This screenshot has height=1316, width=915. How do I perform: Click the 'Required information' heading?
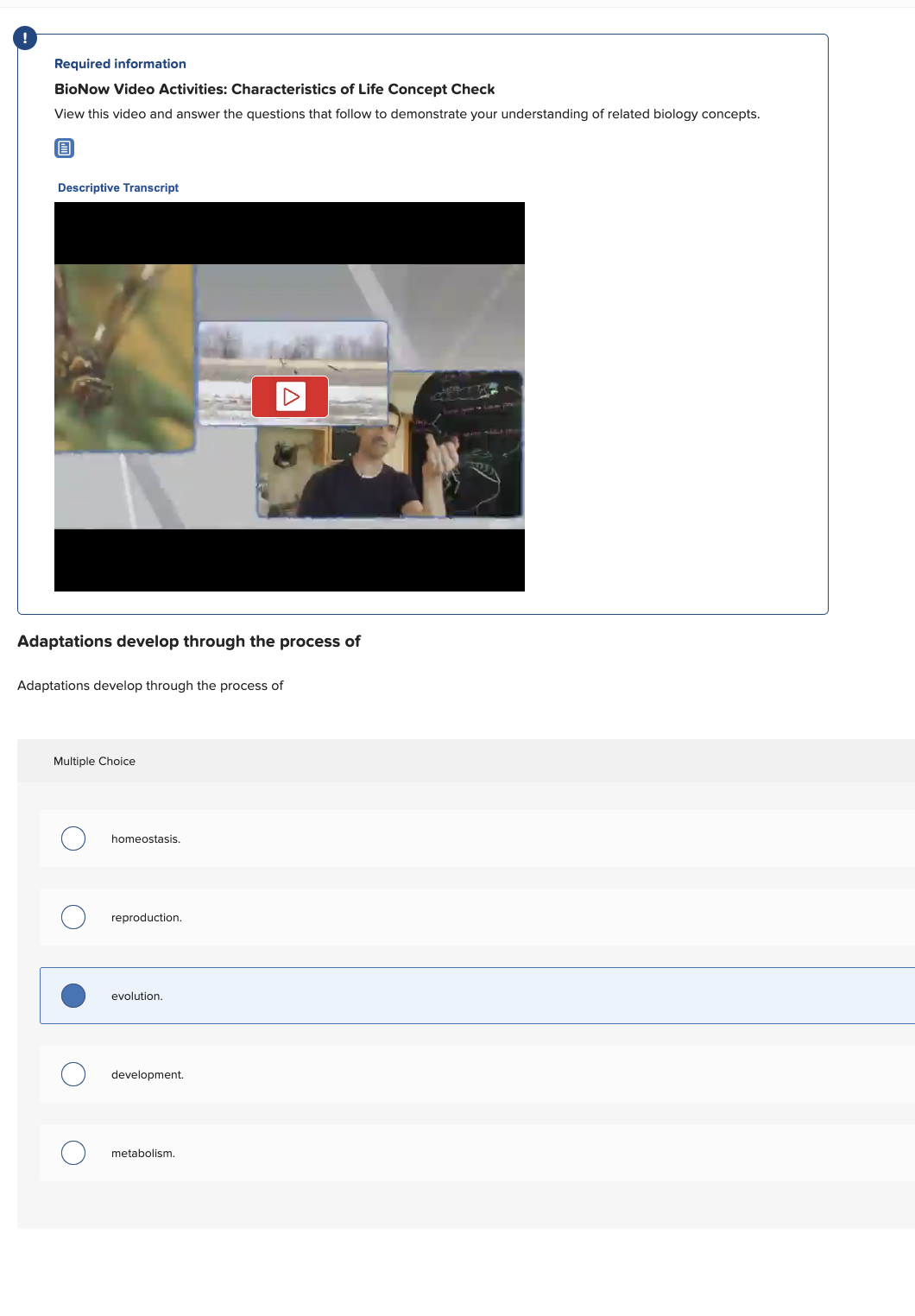click(x=120, y=64)
